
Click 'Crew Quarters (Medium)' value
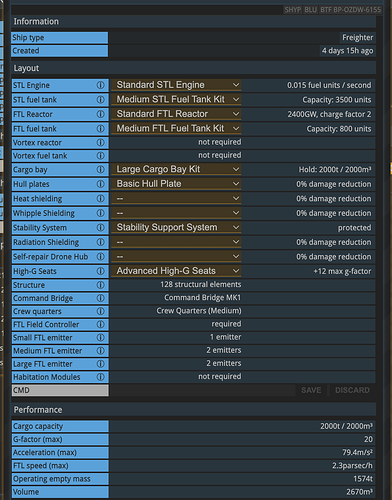click(199, 311)
